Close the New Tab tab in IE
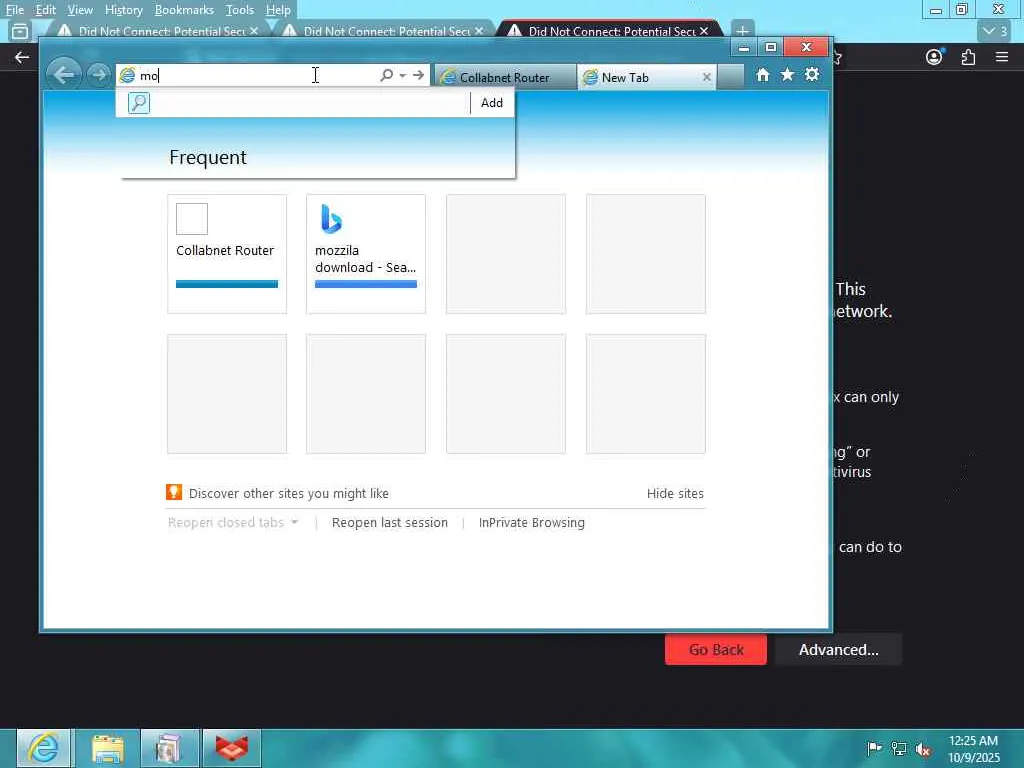The image size is (1024, 768). coord(706,77)
